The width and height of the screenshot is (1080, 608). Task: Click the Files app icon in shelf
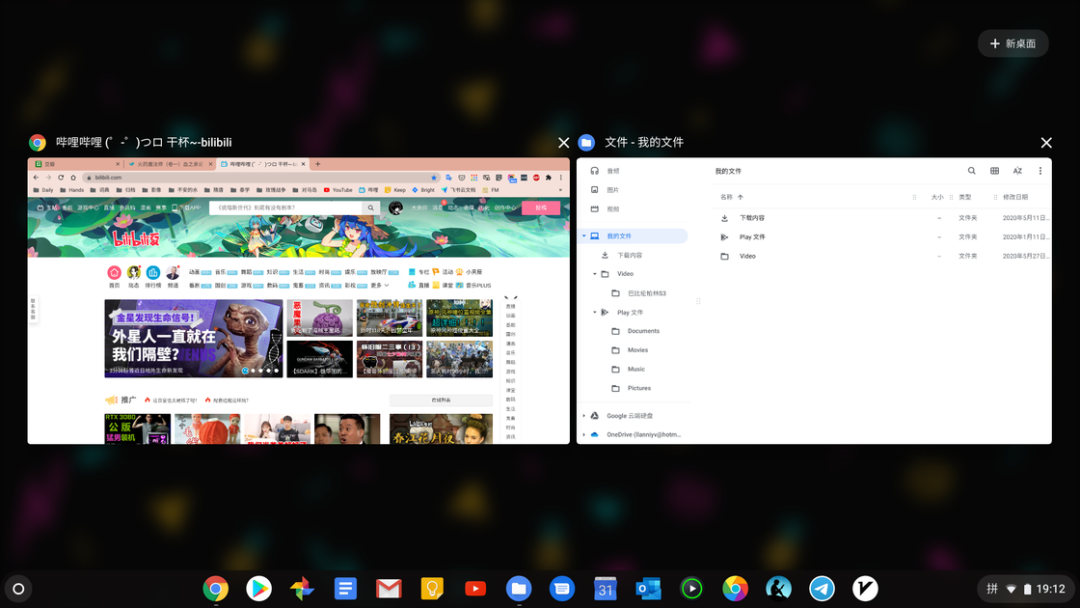(519, 589)
